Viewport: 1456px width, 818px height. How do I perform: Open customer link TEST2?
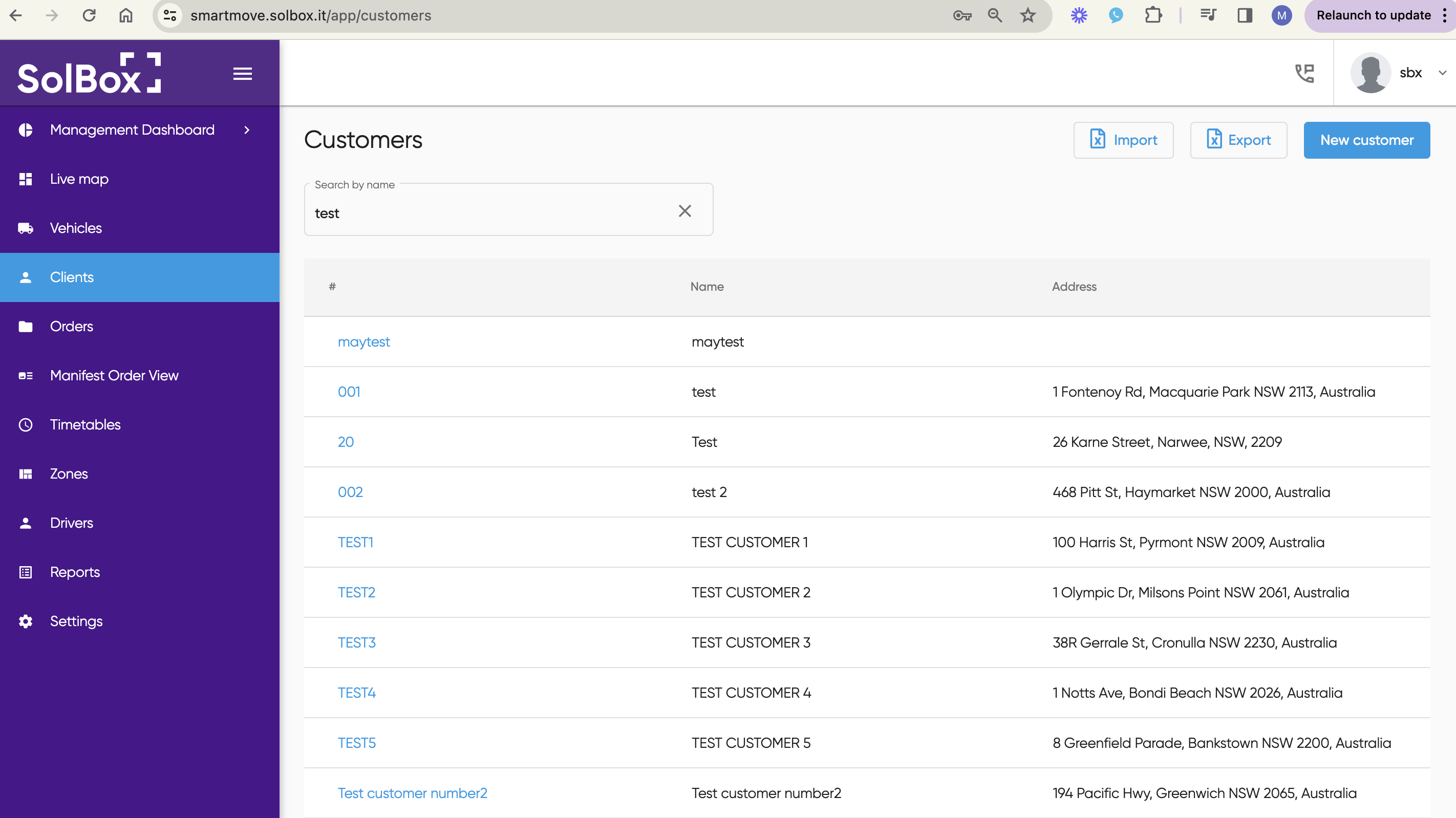pos(356,592)
